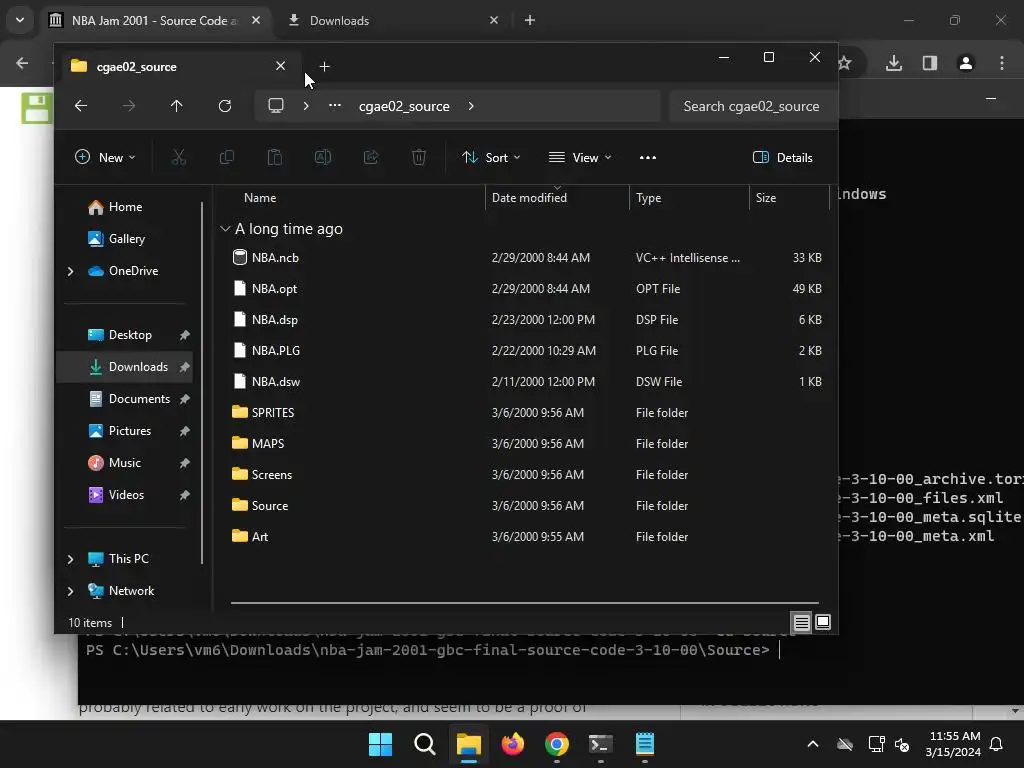The image size is (1024, 768).
Task: Expand Network in navigation pane
Action: point(71,591)
